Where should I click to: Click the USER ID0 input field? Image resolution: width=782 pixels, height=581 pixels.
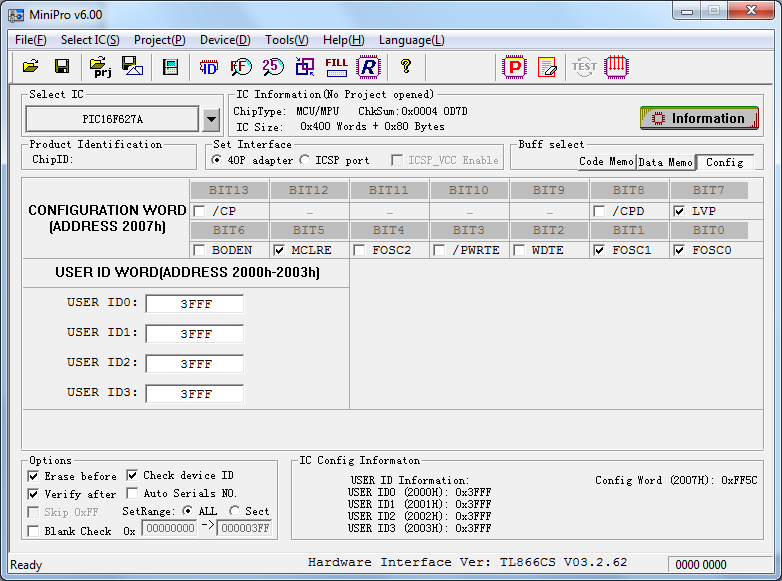click(x=195, y=304)
